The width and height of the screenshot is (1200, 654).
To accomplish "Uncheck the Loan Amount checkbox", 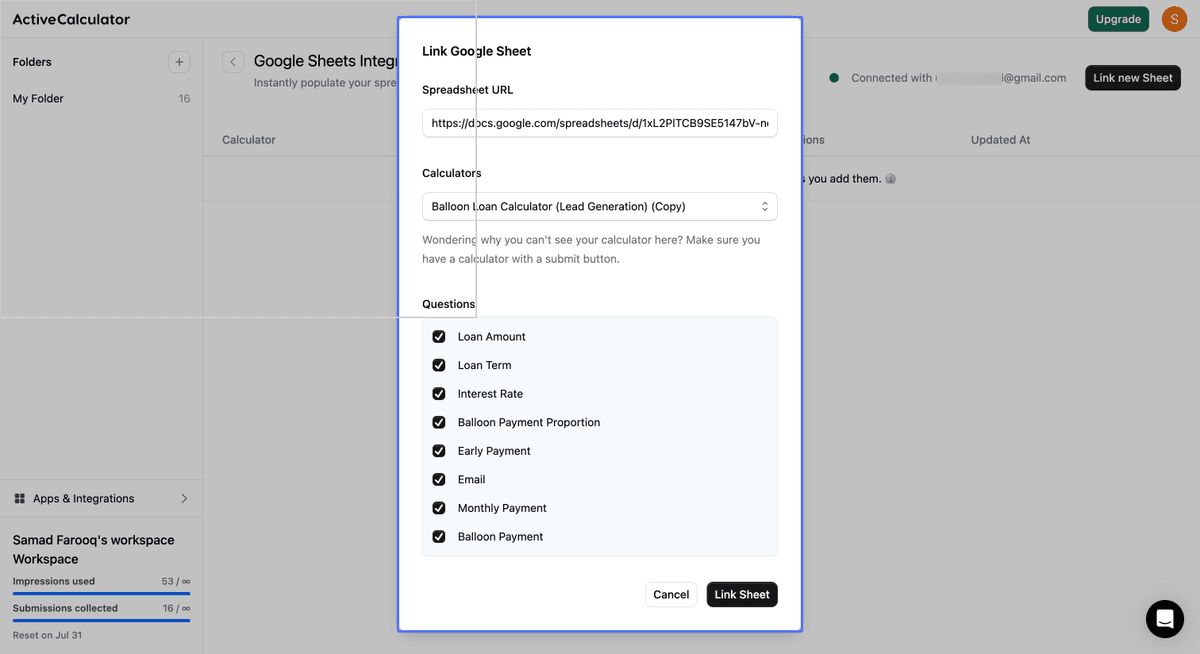I will pos(439,337).
